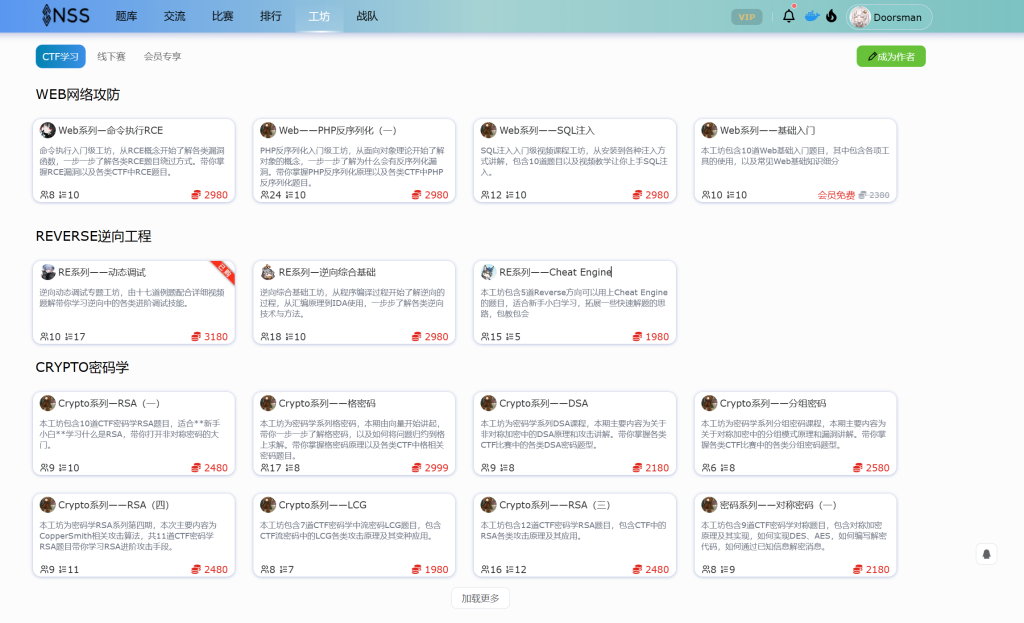The height and width of the screenshot is (623, 1024).
Task: Open the Web系列——SQL注入 workshop
Action: click(574, 160)
